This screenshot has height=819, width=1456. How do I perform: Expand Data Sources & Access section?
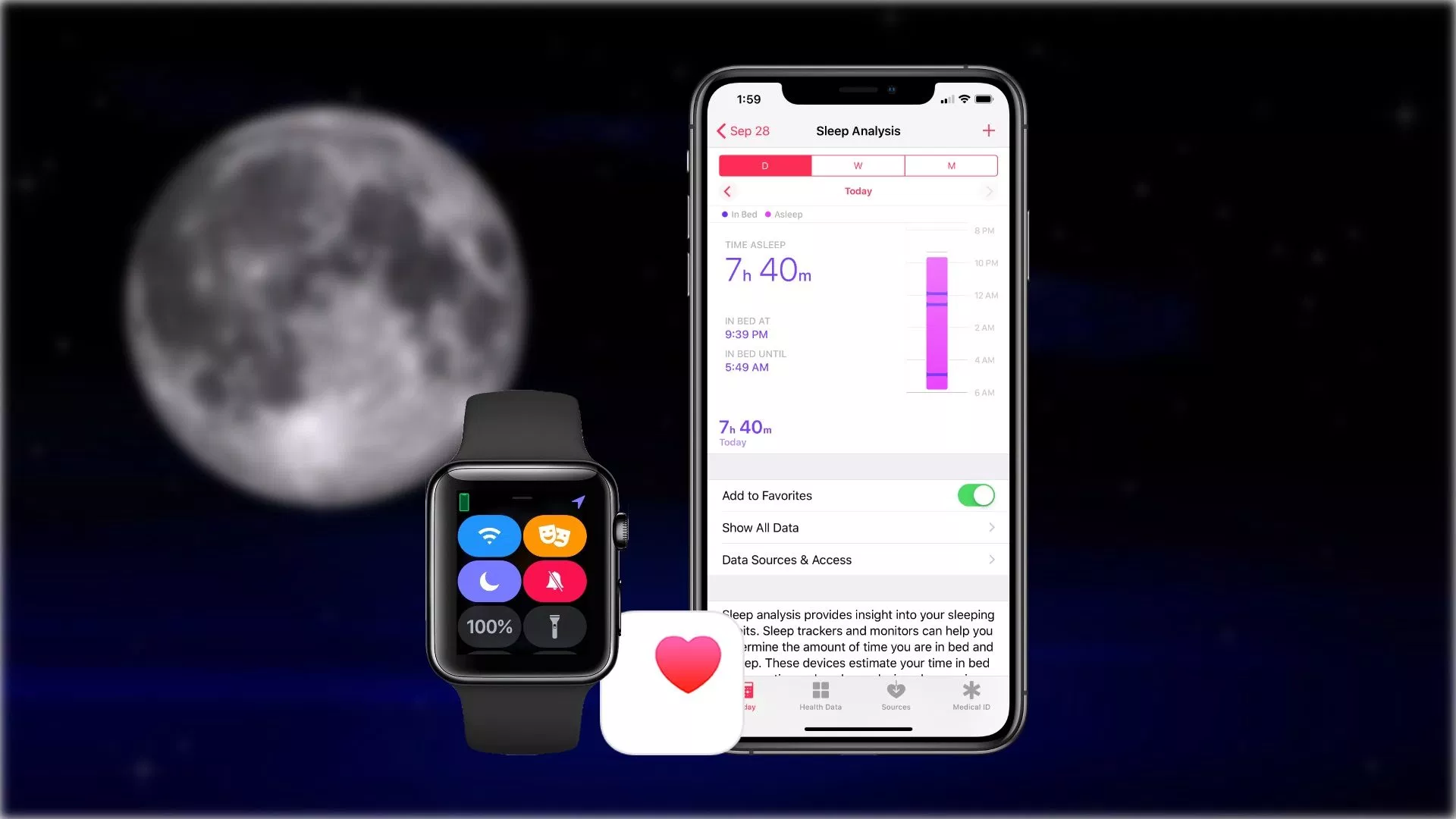pos(857,559)
